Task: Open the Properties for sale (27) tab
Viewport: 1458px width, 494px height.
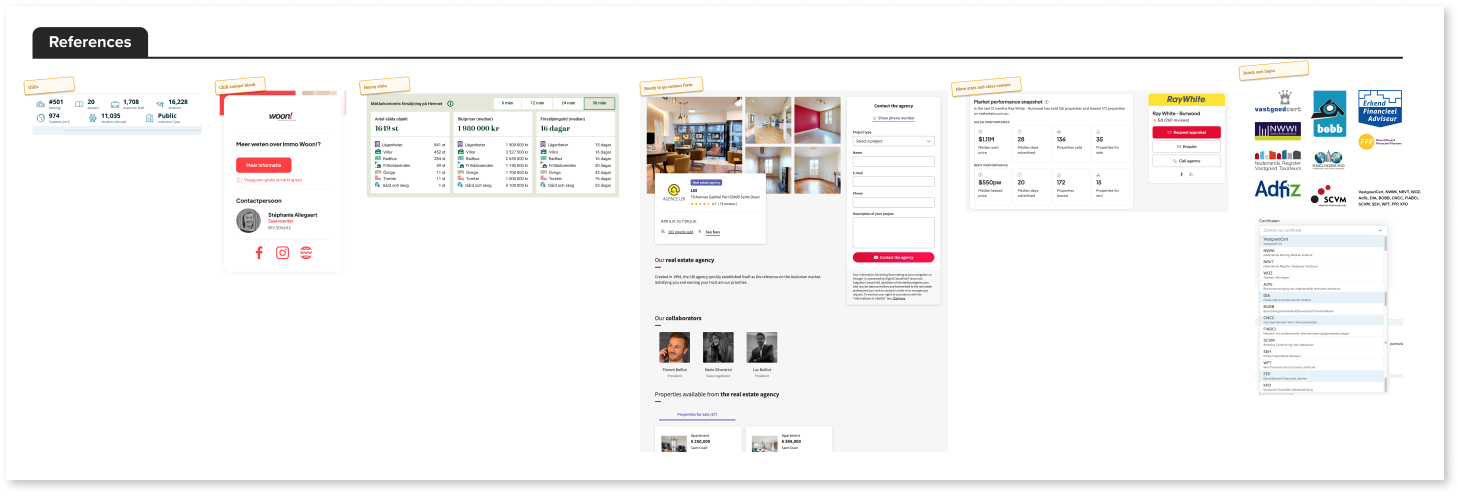Action: (x=697, y=414)
